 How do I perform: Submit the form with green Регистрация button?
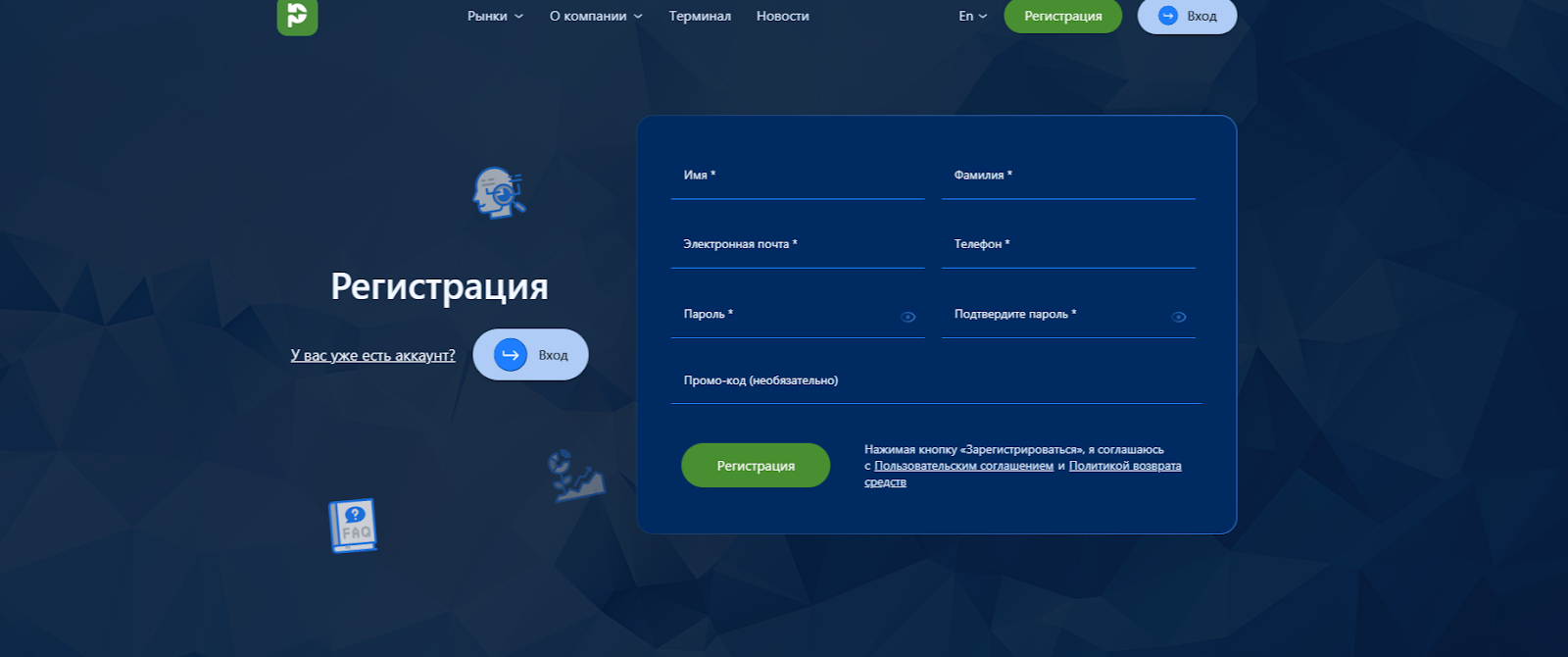tap(756, 466)
